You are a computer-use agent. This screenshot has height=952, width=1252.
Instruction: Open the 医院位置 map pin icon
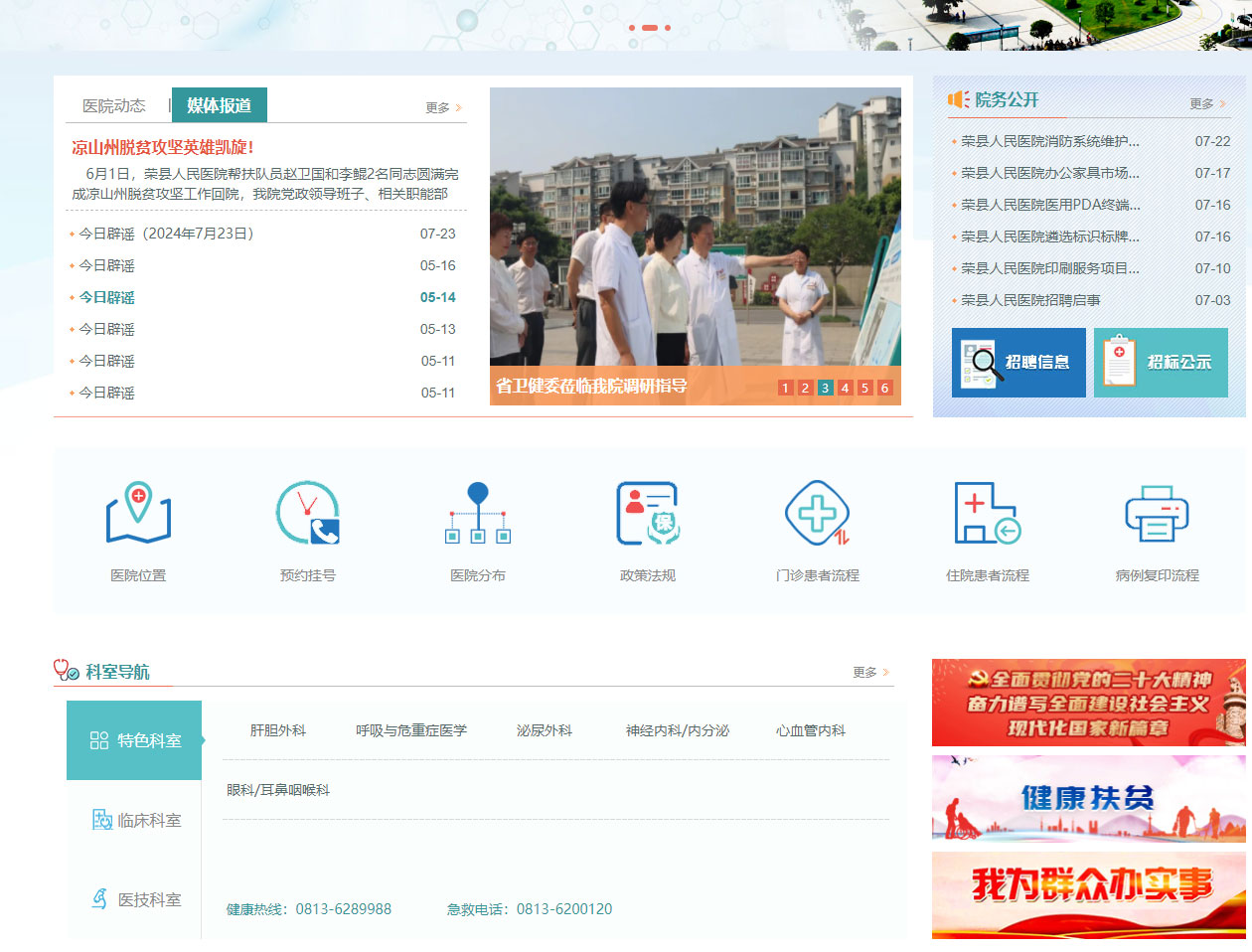coord(138,513)
